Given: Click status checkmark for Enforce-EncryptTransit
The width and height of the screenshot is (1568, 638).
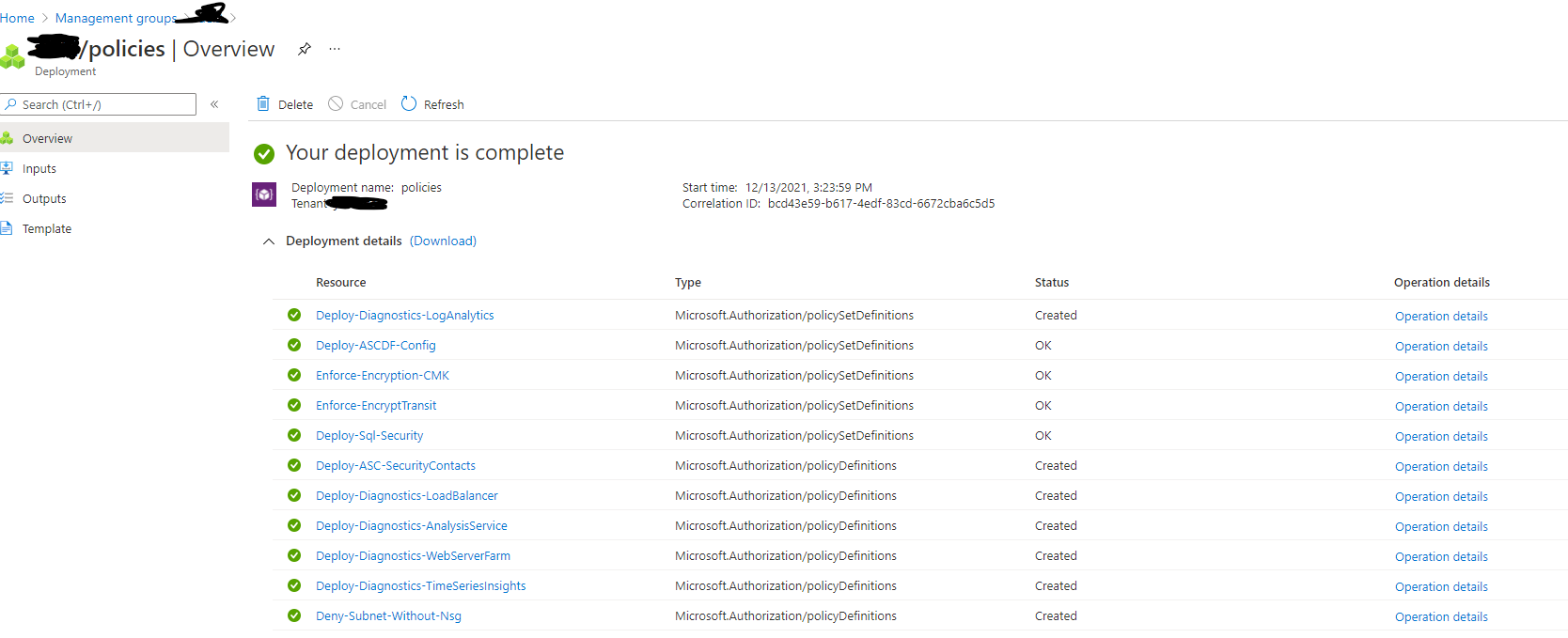Looking at the screenshot, I should pos(294,405).
